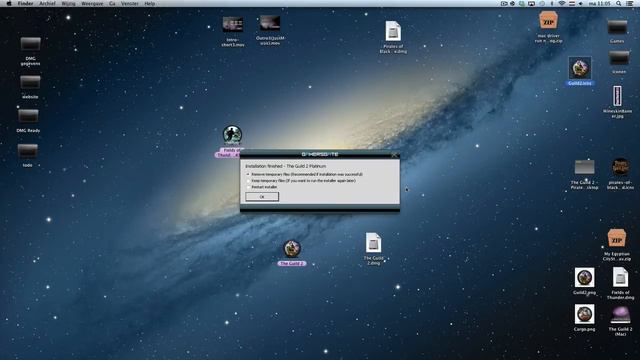
Task: Select 'Keep temporary files' radio option
Action: click(x=248, y=180)
